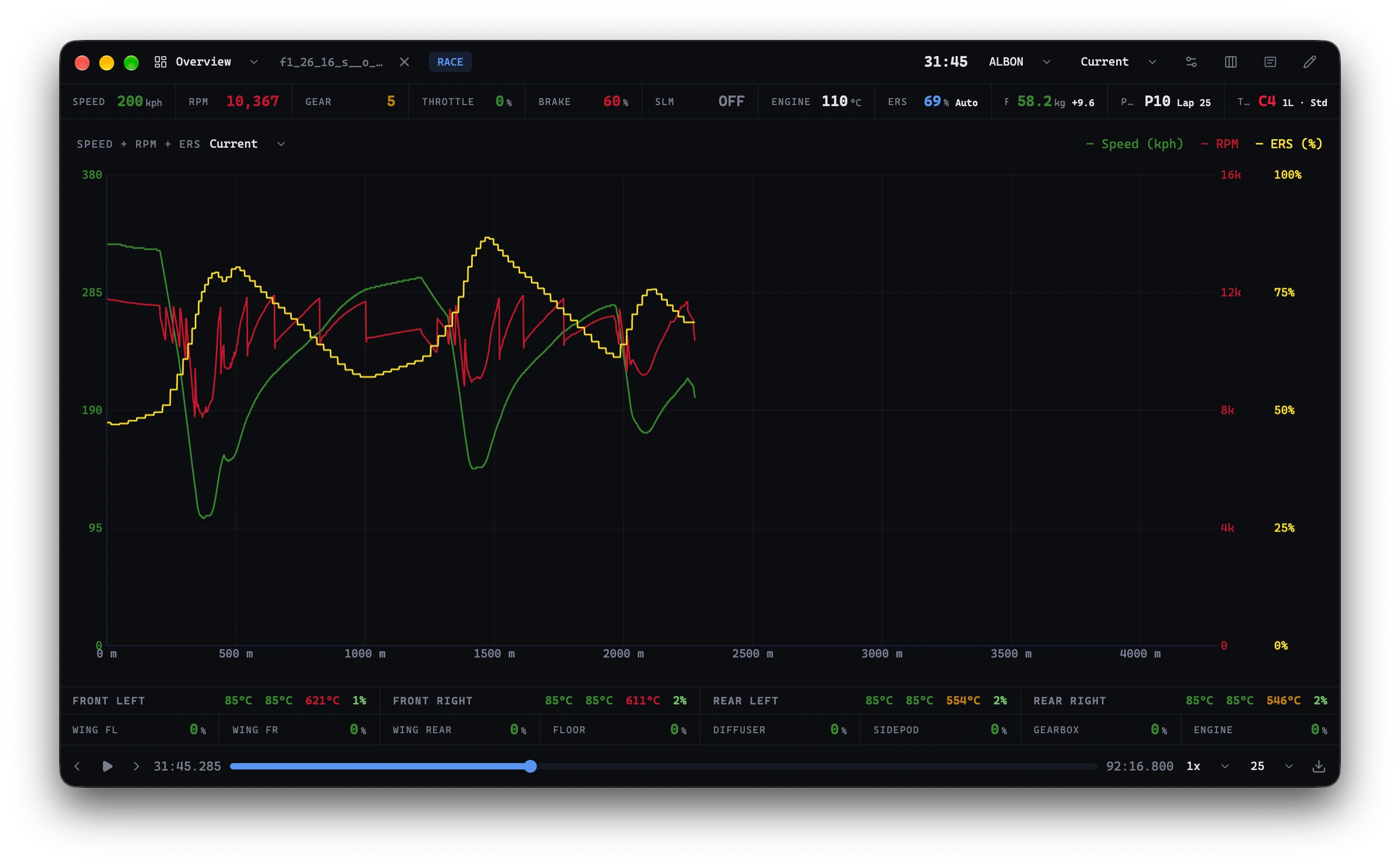Click the SLM OFF status
Screen dimensions: 1400x866
point(699,101)
